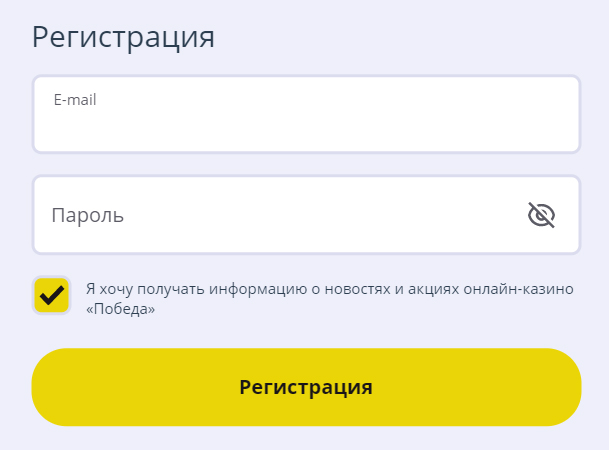Uncheck the casino news subscription checkbox
The image size is (609, 450).
click(52, 295)
